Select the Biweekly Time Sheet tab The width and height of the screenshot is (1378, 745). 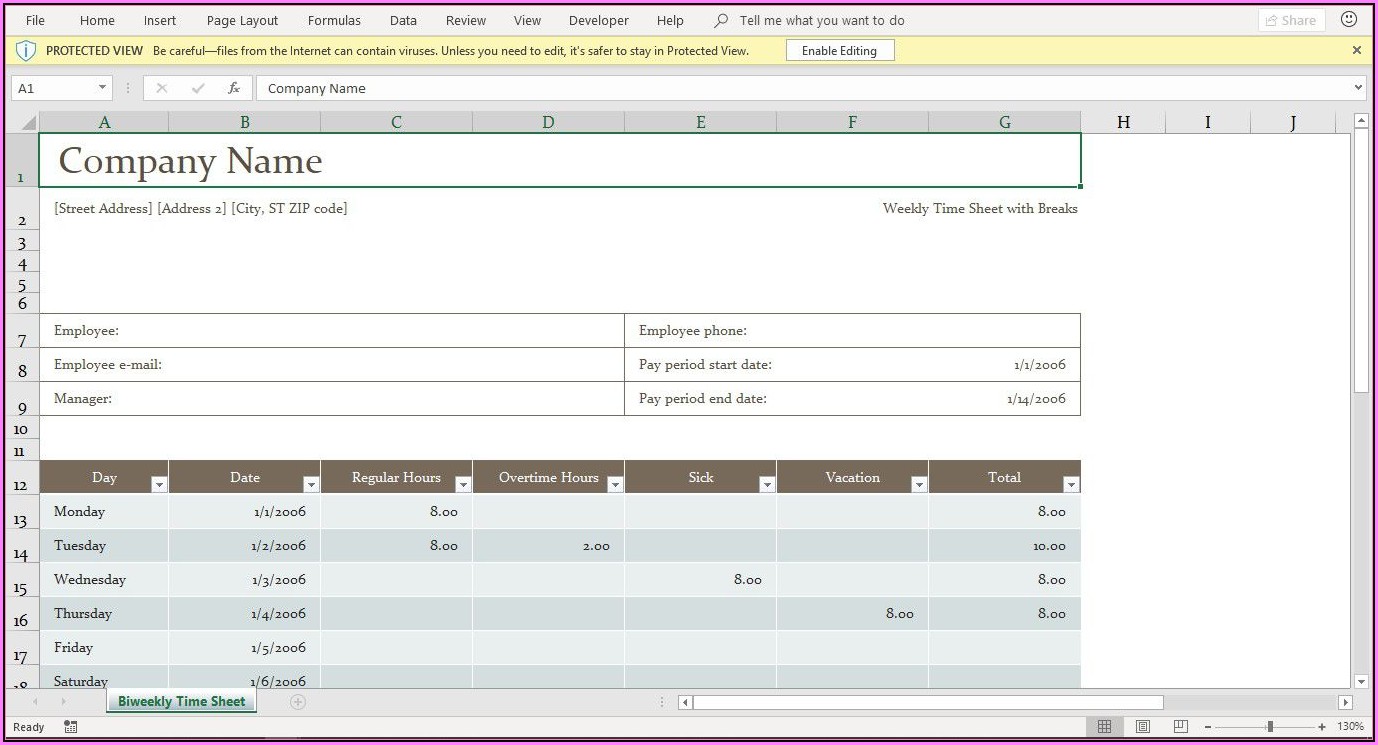[x=181, y=702]
